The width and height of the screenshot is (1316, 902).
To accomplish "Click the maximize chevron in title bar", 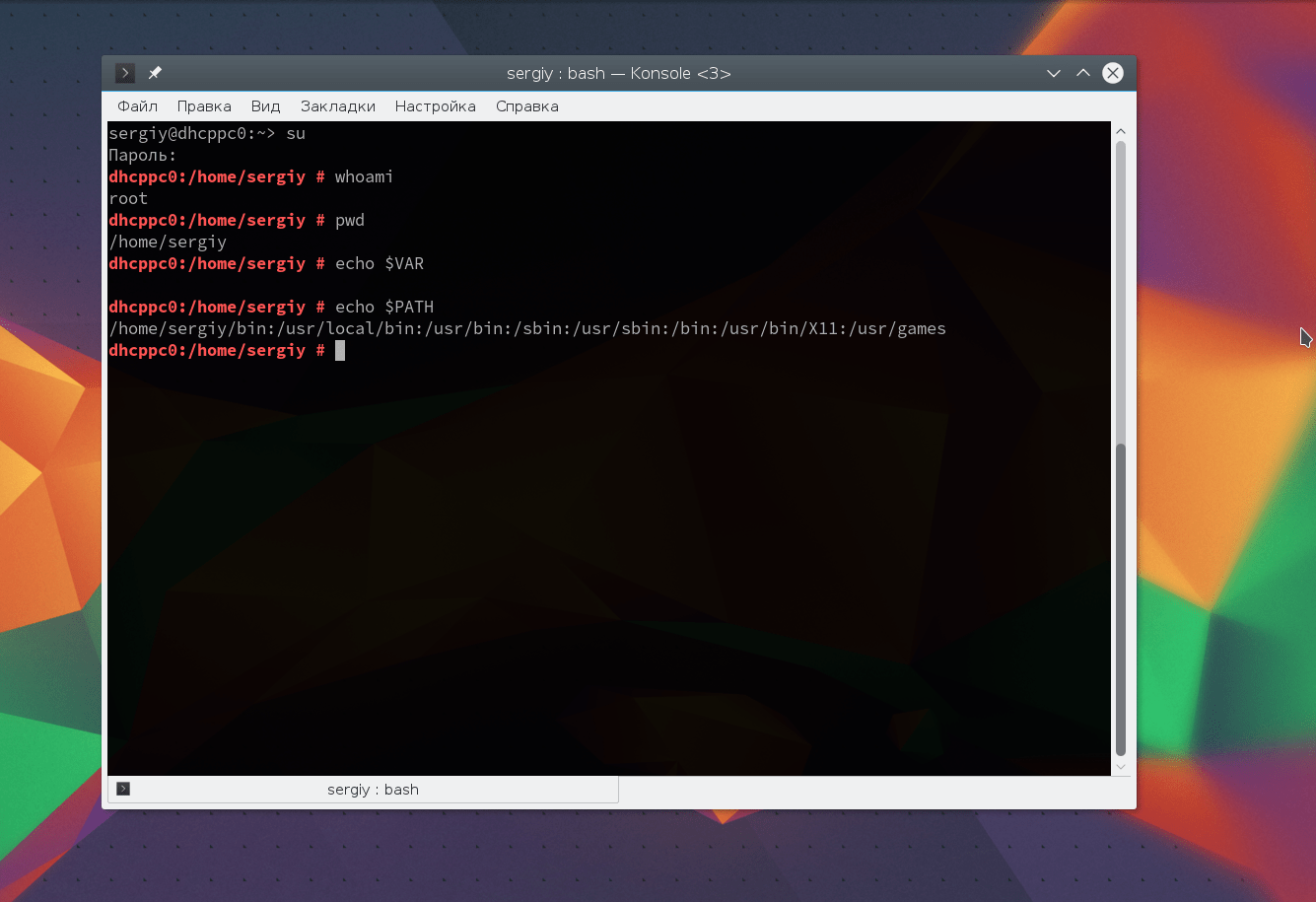I will click(1082, 73).
